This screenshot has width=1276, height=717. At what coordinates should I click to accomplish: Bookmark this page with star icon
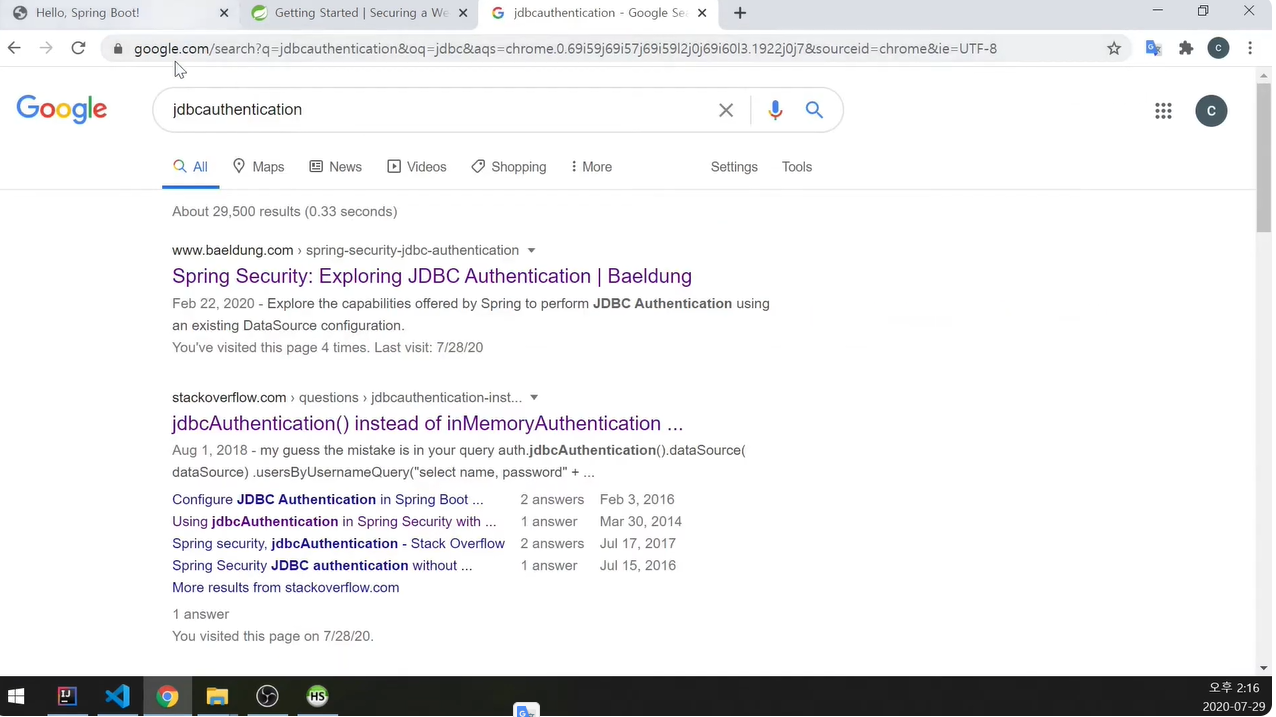pyautogui.click(x=1114, y=48)
